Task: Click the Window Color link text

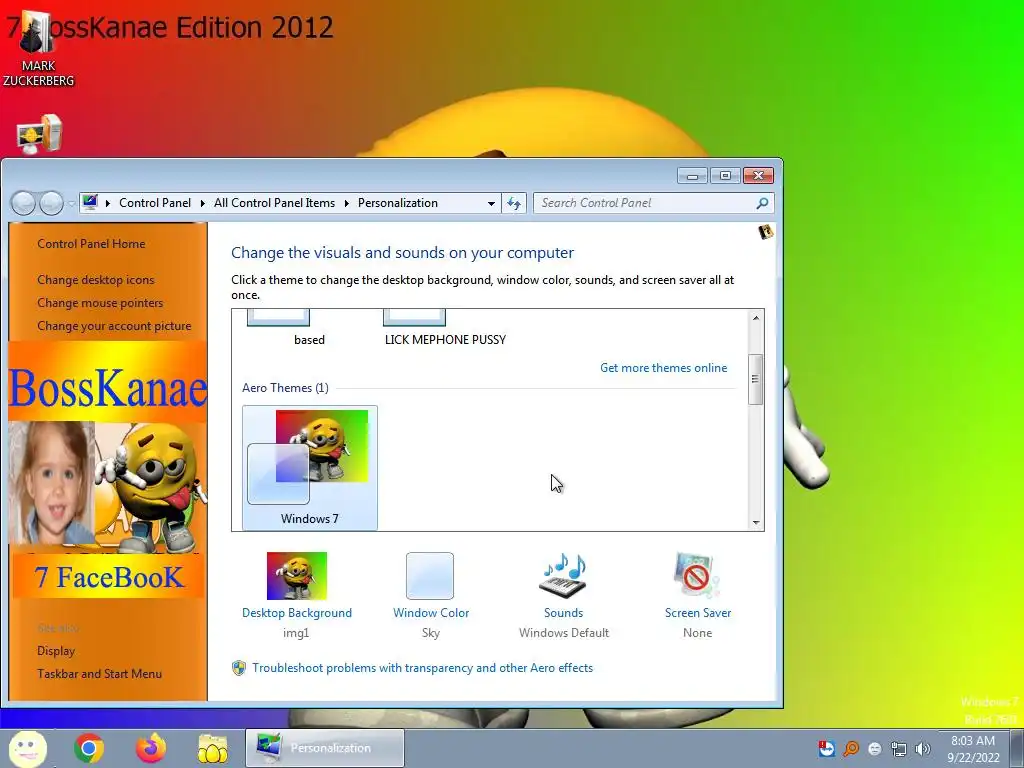Action: tap(431, 613)
